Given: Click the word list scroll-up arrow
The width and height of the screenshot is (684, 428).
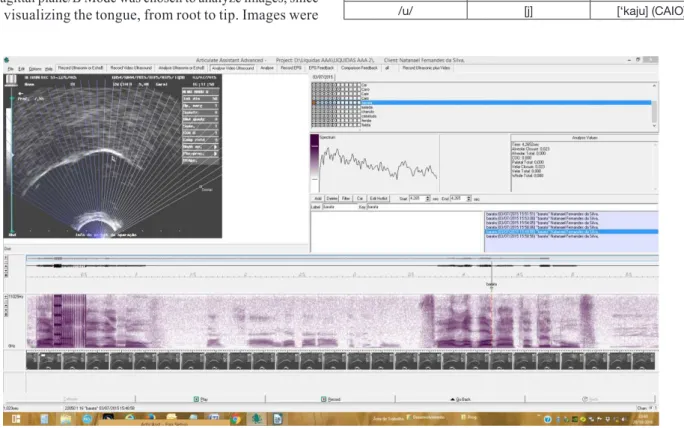Looking at the screenshot, I should 654,86.
